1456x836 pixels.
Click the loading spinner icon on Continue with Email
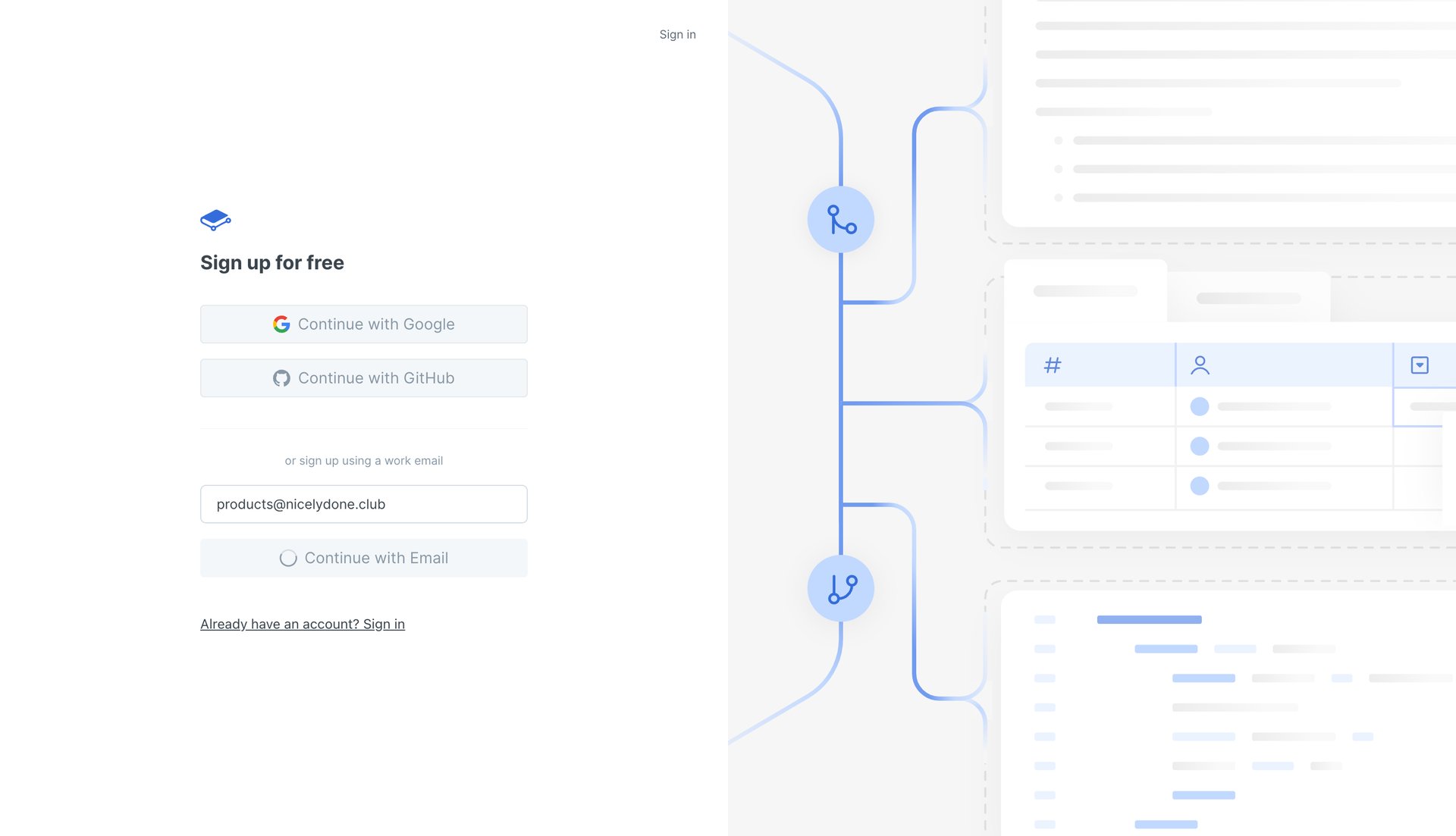[x=288, y=558]
